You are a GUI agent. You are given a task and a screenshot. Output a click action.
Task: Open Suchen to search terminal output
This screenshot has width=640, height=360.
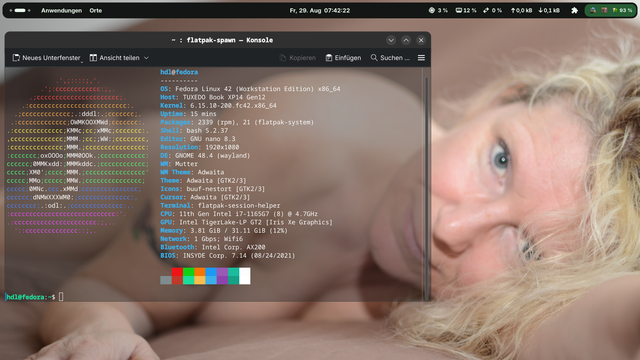tap(390, 58)
